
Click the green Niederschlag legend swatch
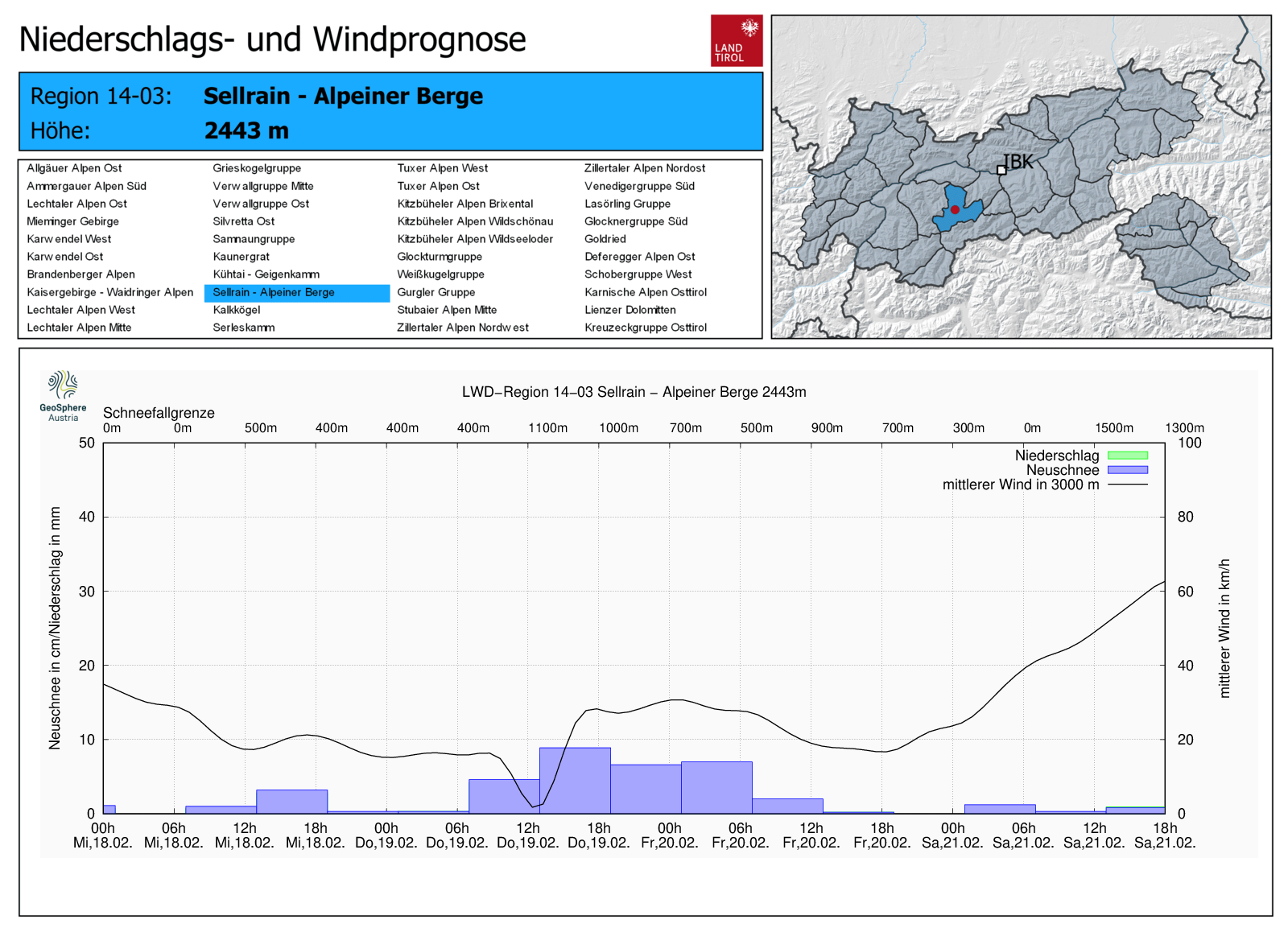[x=1127, y=456]
